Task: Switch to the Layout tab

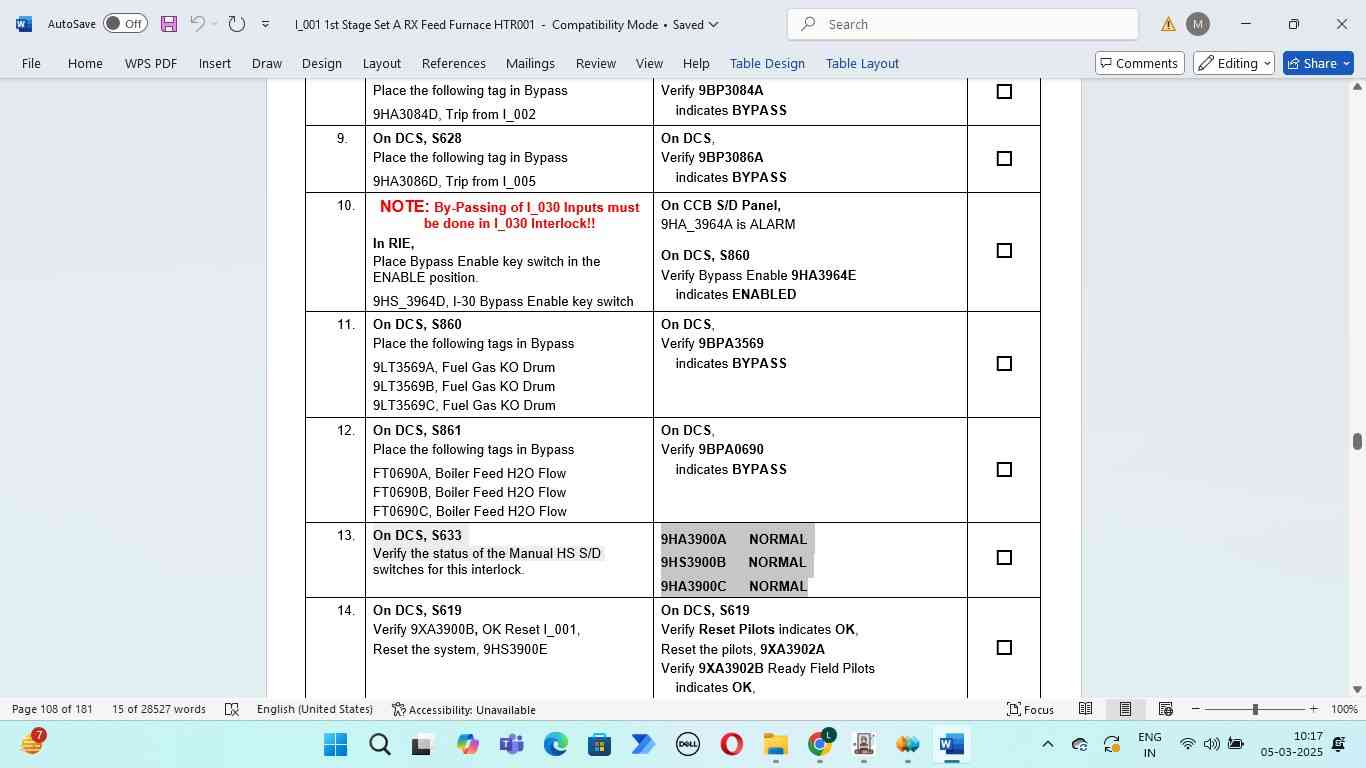Action: pos(382,63)
